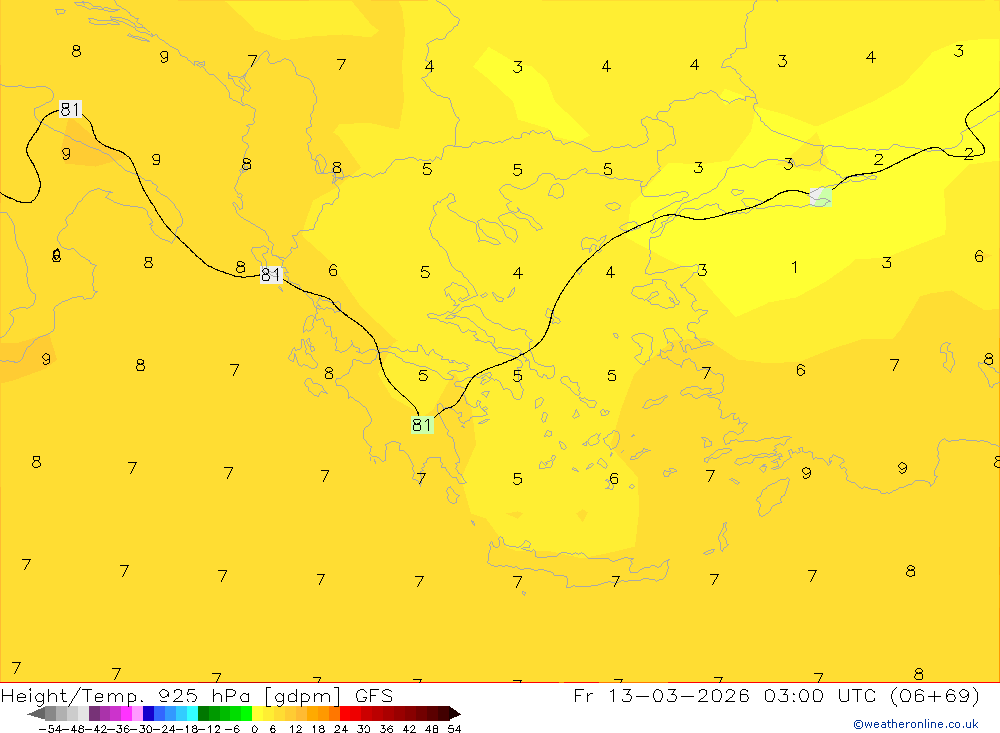The image size is (1000, 733).
Task: Click the '81' contour label on green background
Action: [422, 425]
